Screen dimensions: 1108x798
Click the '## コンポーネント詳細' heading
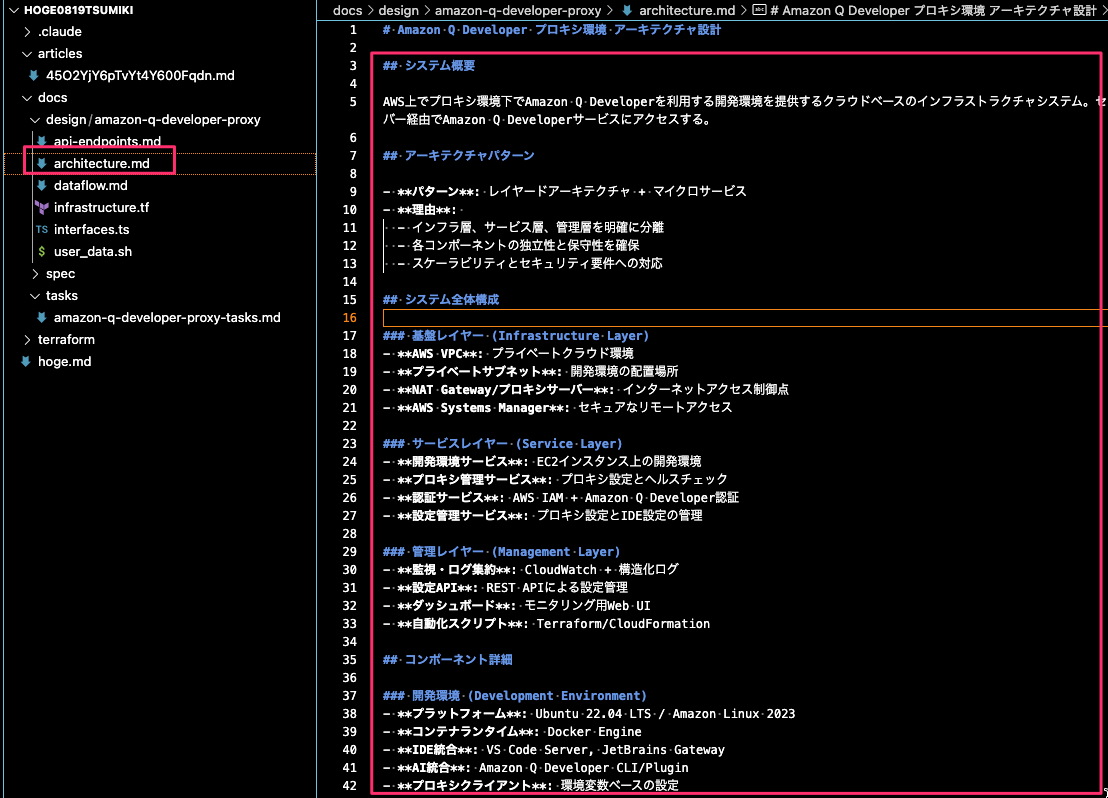coord(447,659)
